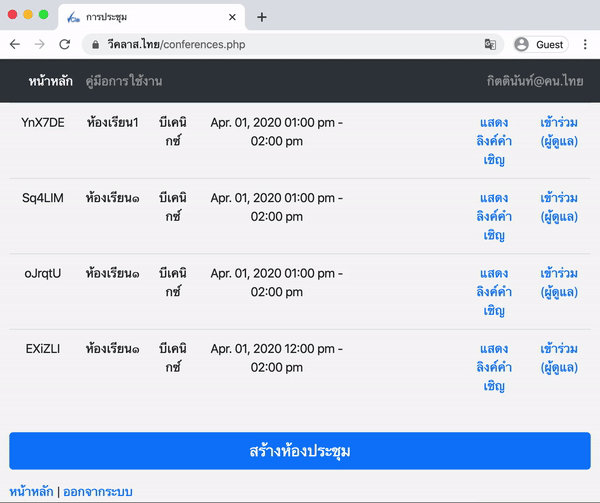Show invite link for room YnX7DE
Screen dimensions: 600x503
tap(493, 141)
